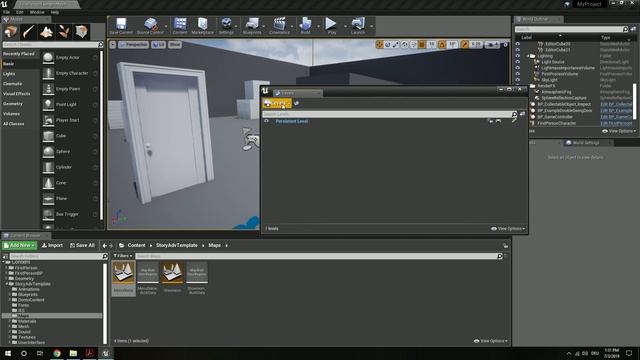Open the viewport options arrow menu
The height and width of the screenshot is (360, 640).
pos(113,44)
